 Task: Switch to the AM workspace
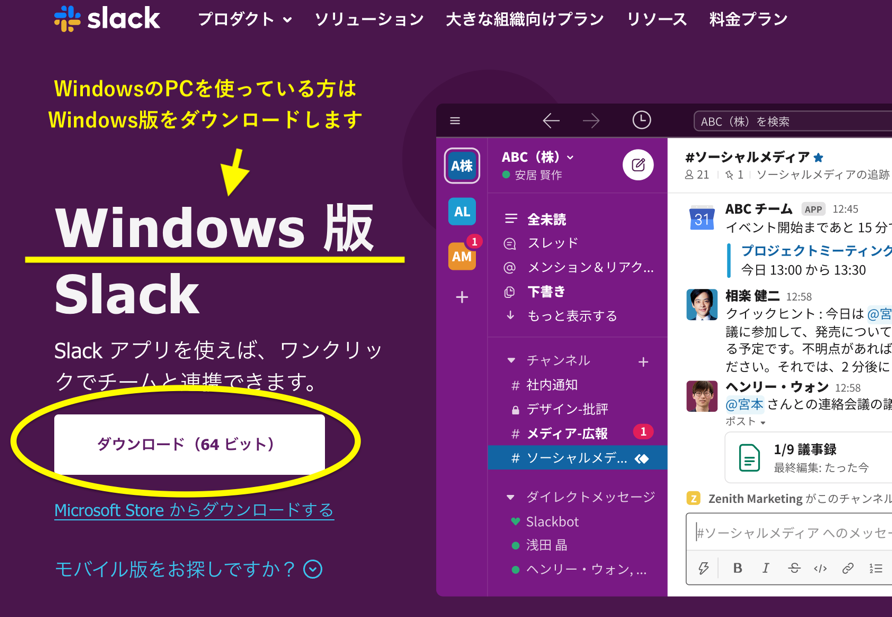462,256
